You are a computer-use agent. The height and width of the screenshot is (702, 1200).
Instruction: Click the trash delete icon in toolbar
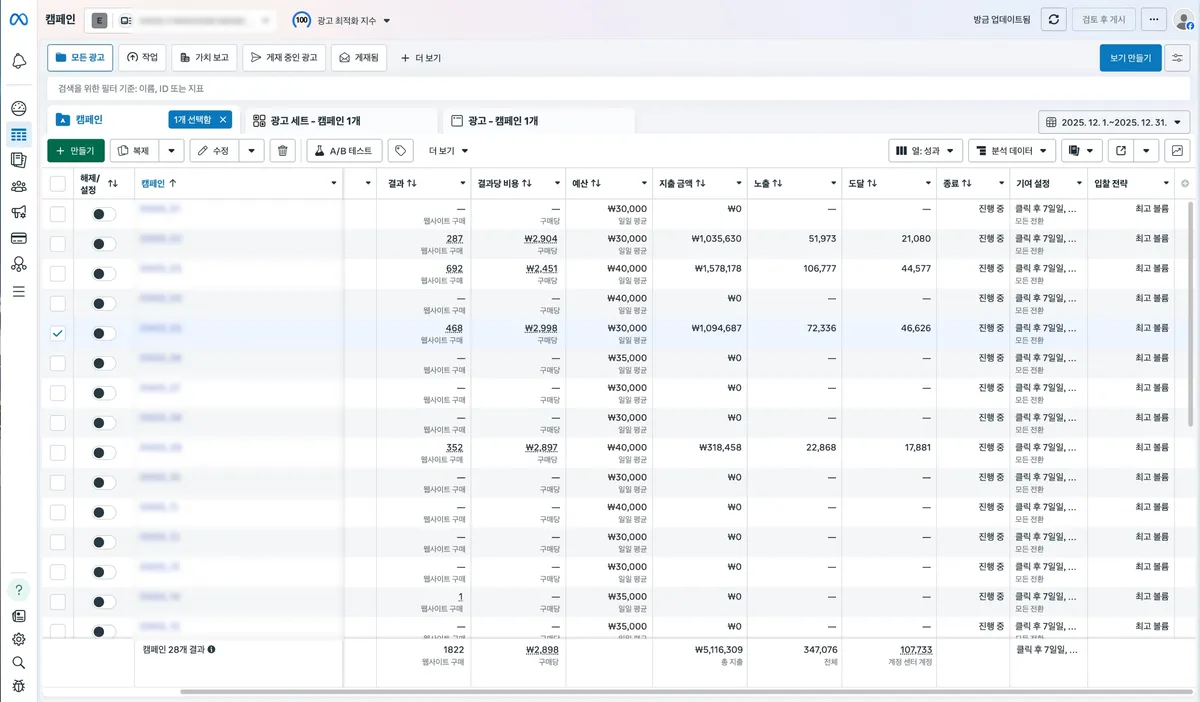pos(283,151)
